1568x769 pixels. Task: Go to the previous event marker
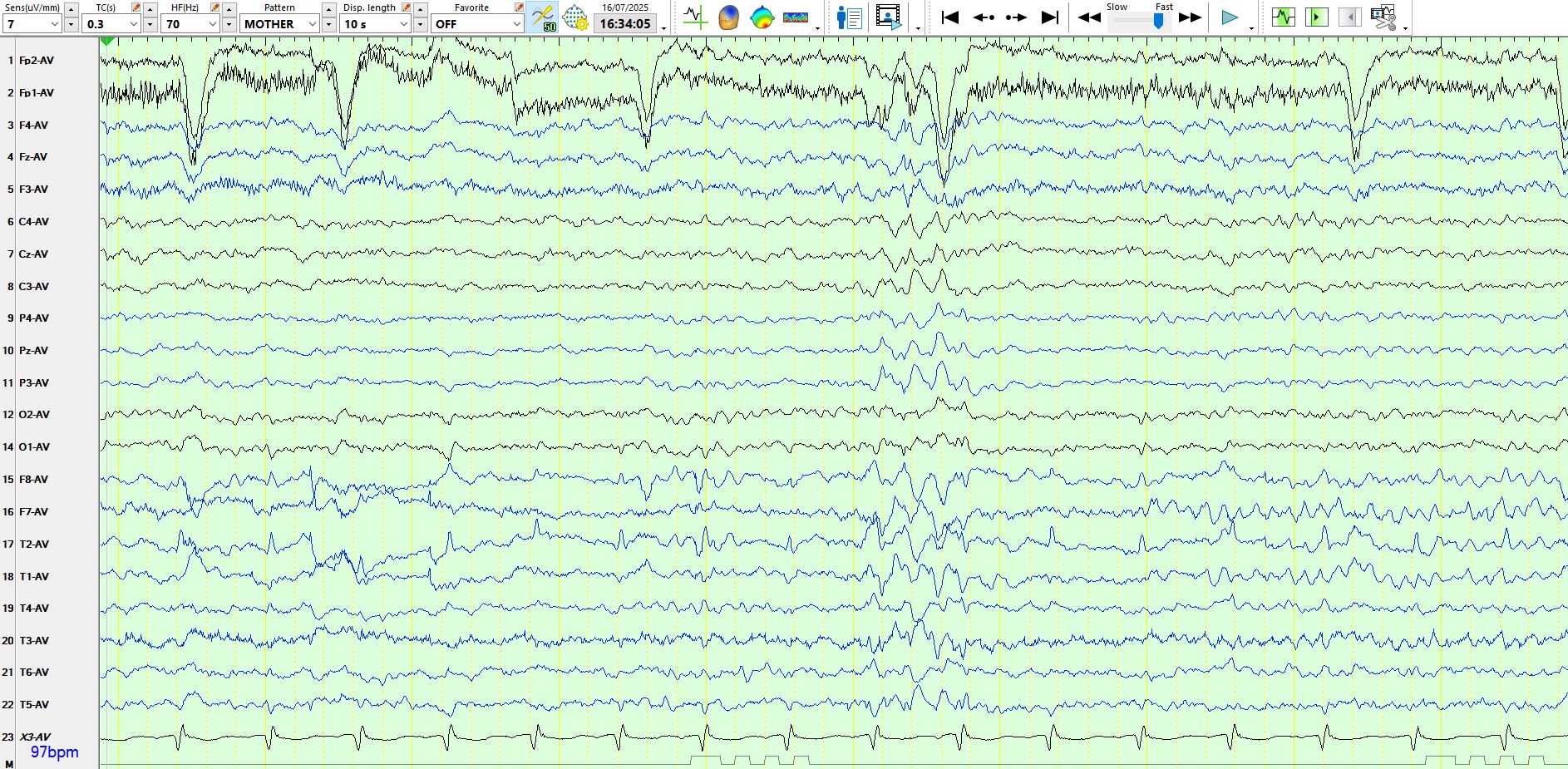[984, 17]
